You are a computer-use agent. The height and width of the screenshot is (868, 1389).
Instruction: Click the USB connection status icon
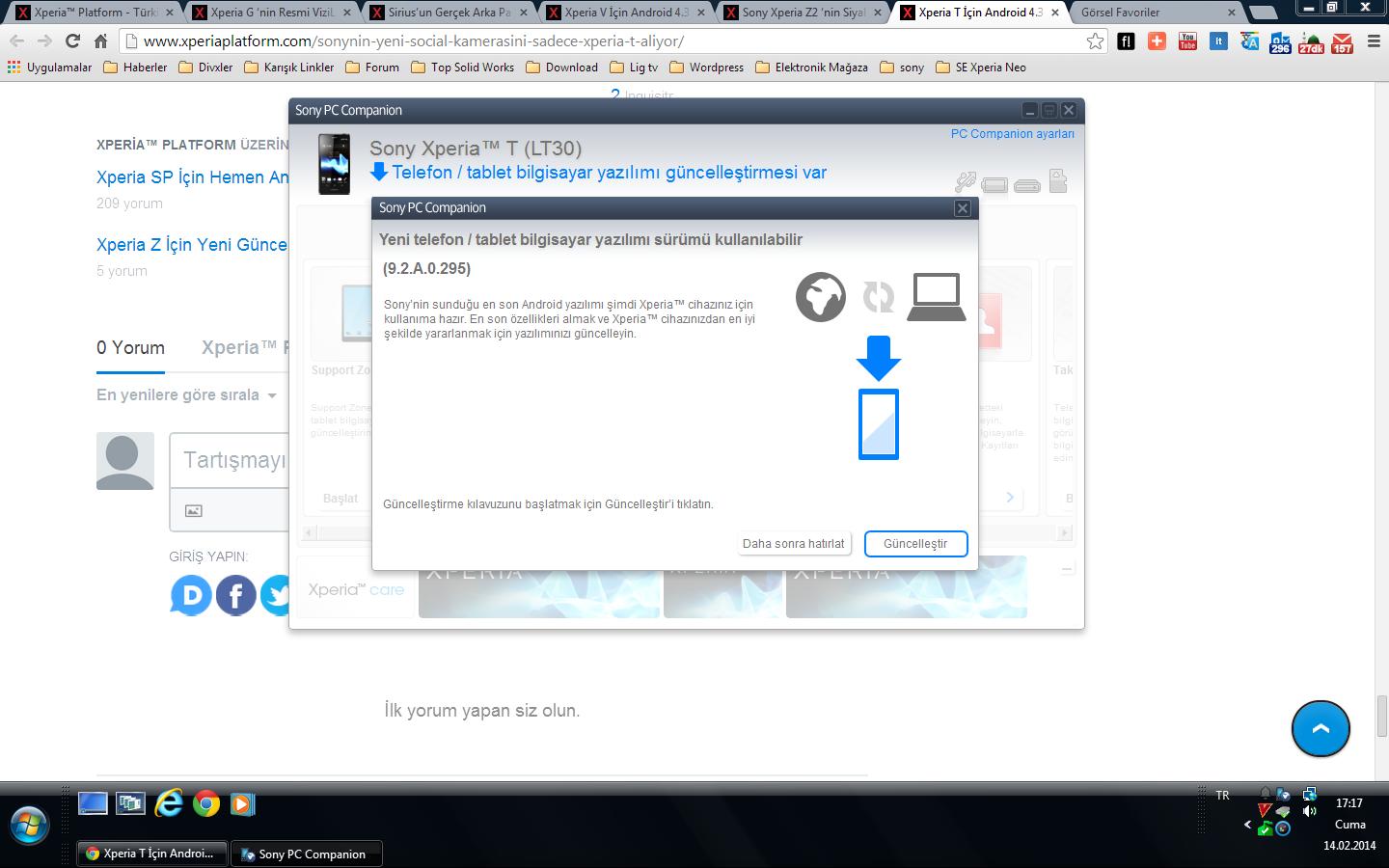(x=965, y=182)
